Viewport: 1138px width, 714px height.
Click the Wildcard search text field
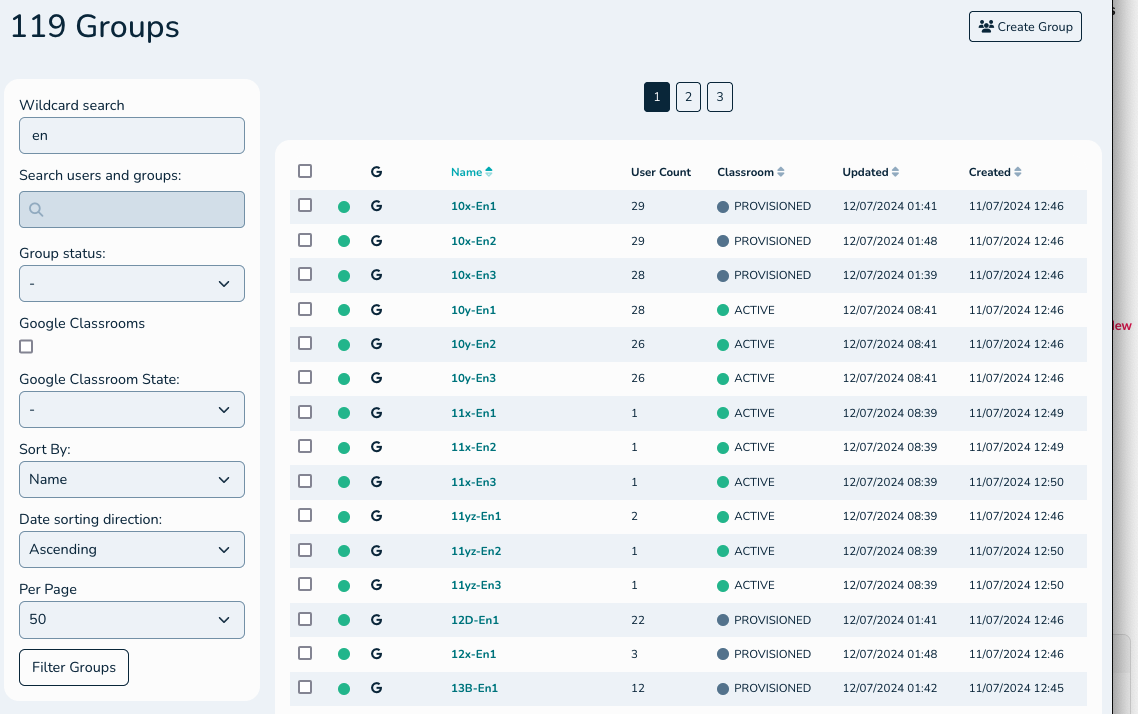pyautogui.click(x=132, y=136)
